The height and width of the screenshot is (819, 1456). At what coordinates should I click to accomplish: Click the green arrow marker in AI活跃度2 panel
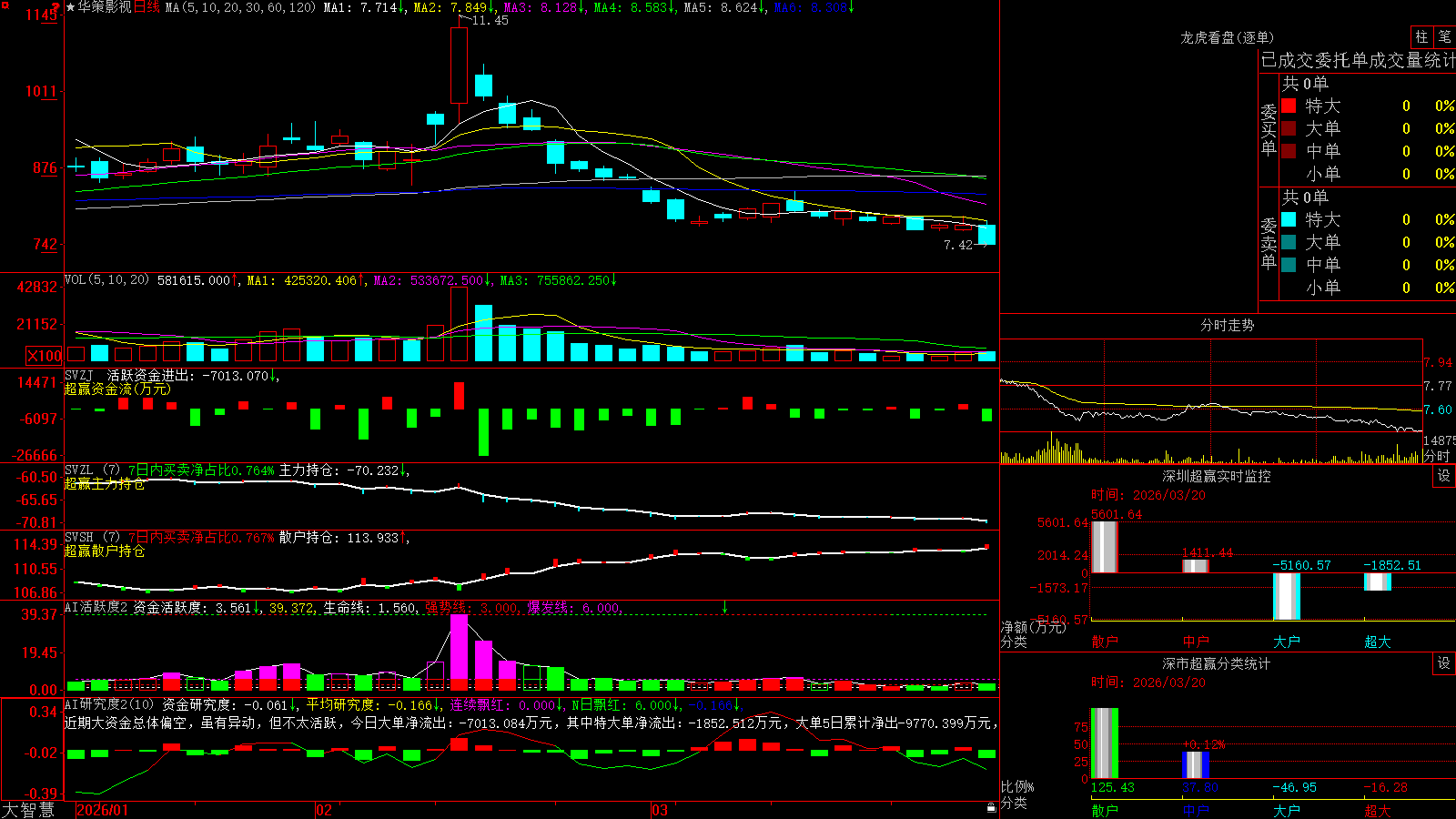pos(724,607)
